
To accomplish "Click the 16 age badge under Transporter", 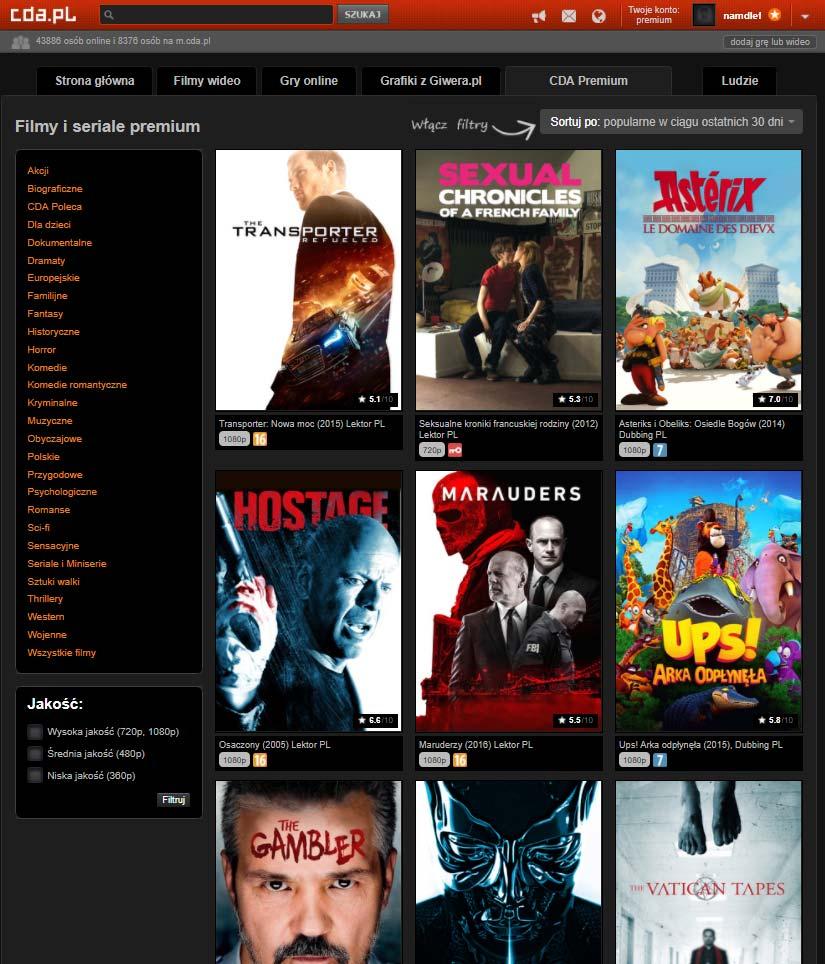I will (260, 439).
